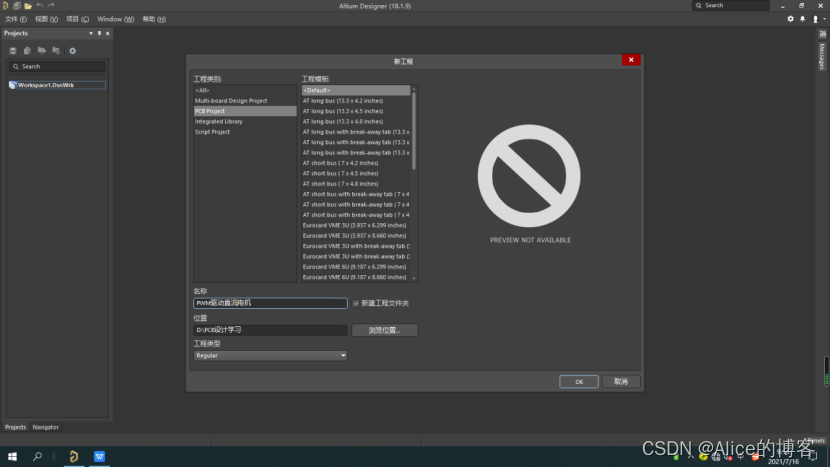
Task: Select Script Project category
Action: tap(245, 132)
